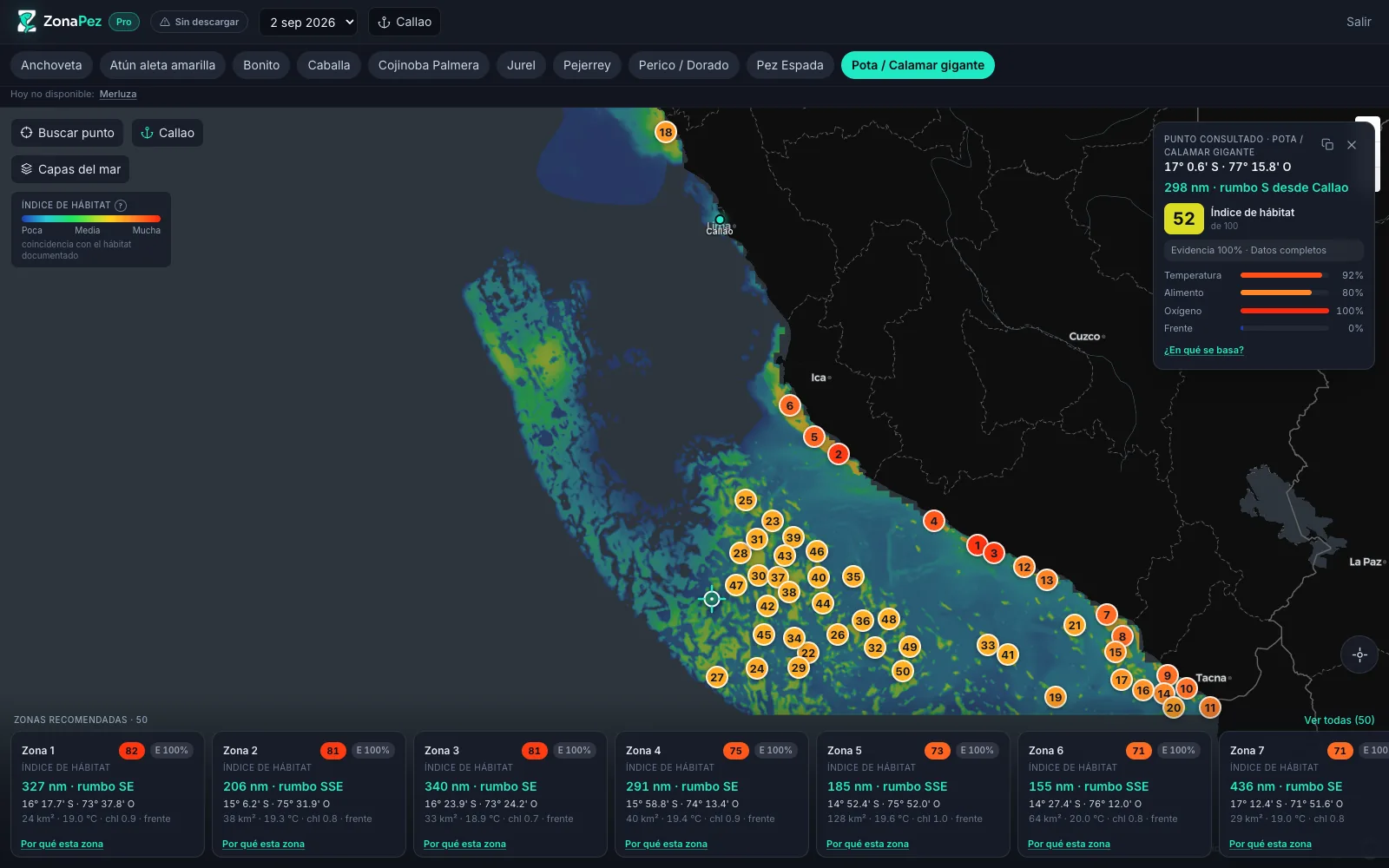Open Por qué esta zona for Zona 1
The image size is (1389, 868).
pyautogui.click(x=62, y=844)
